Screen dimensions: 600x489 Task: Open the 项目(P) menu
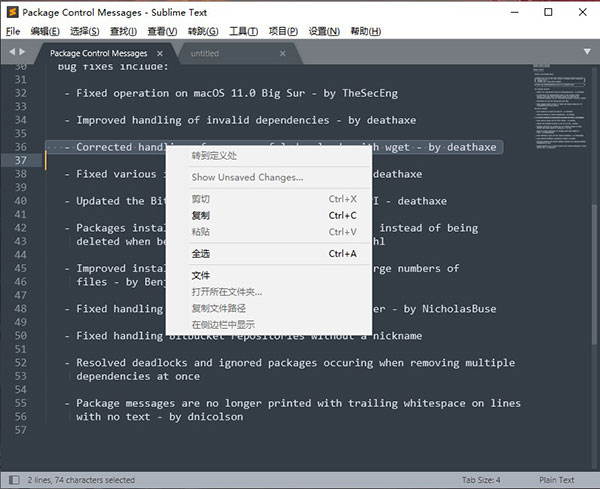(283, 31)
